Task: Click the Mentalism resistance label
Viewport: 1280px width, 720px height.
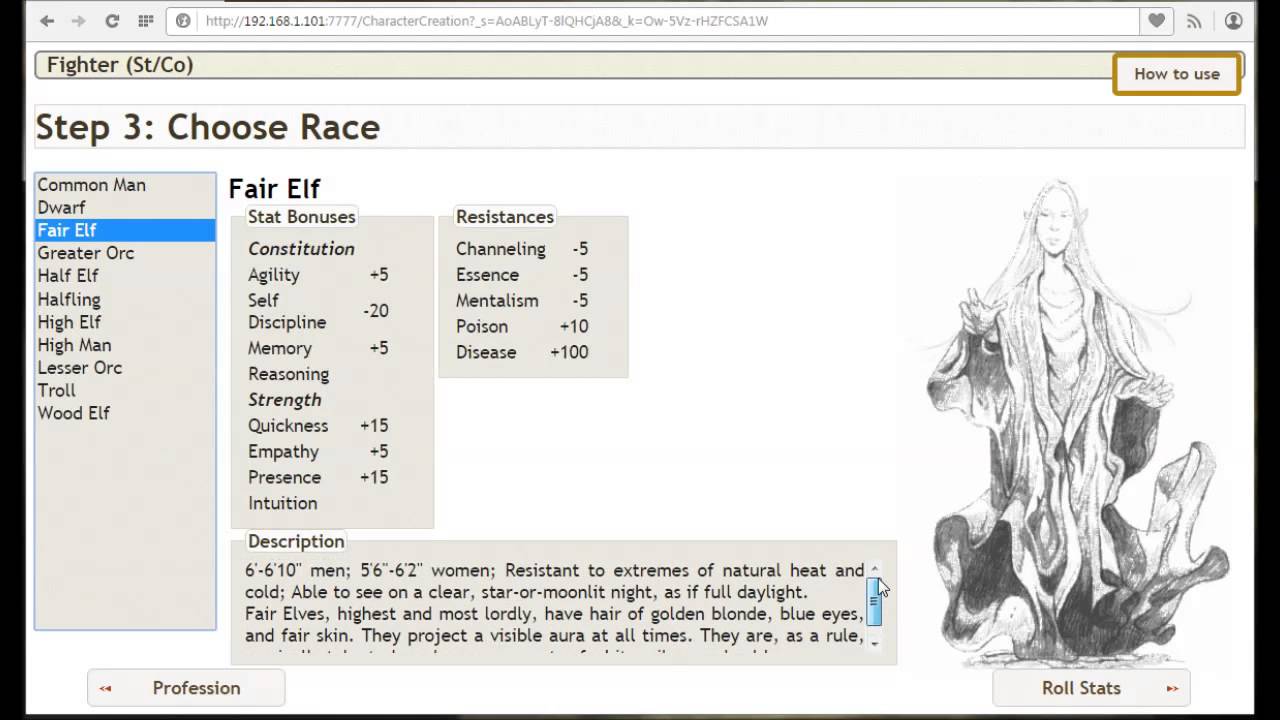Action: click(497, 301)
